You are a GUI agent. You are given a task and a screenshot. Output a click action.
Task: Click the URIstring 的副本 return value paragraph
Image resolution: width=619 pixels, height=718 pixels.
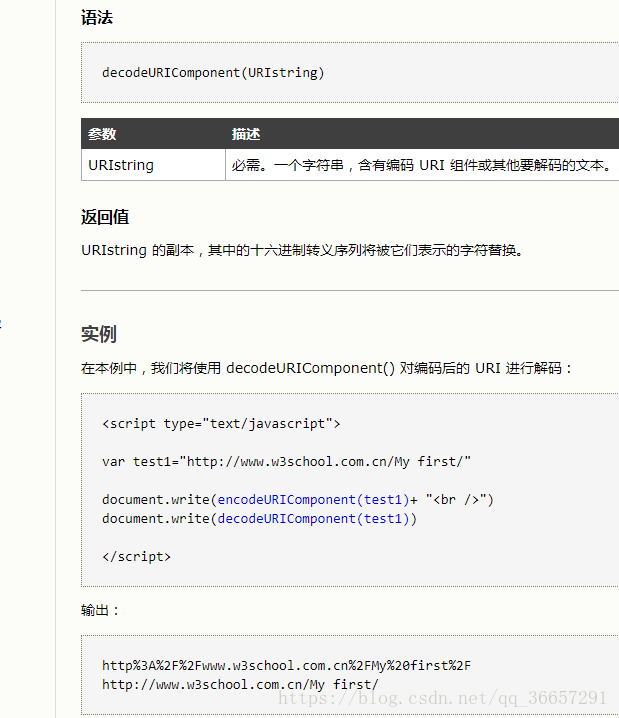pos(302,250)
